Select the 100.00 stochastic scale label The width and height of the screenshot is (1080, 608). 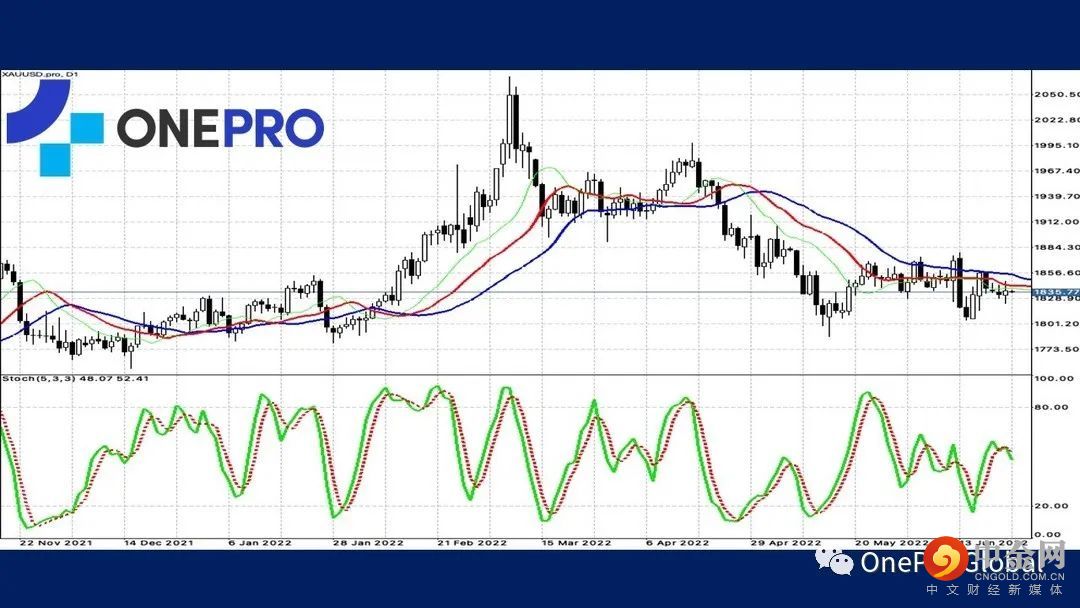[x=1054, y=379]
